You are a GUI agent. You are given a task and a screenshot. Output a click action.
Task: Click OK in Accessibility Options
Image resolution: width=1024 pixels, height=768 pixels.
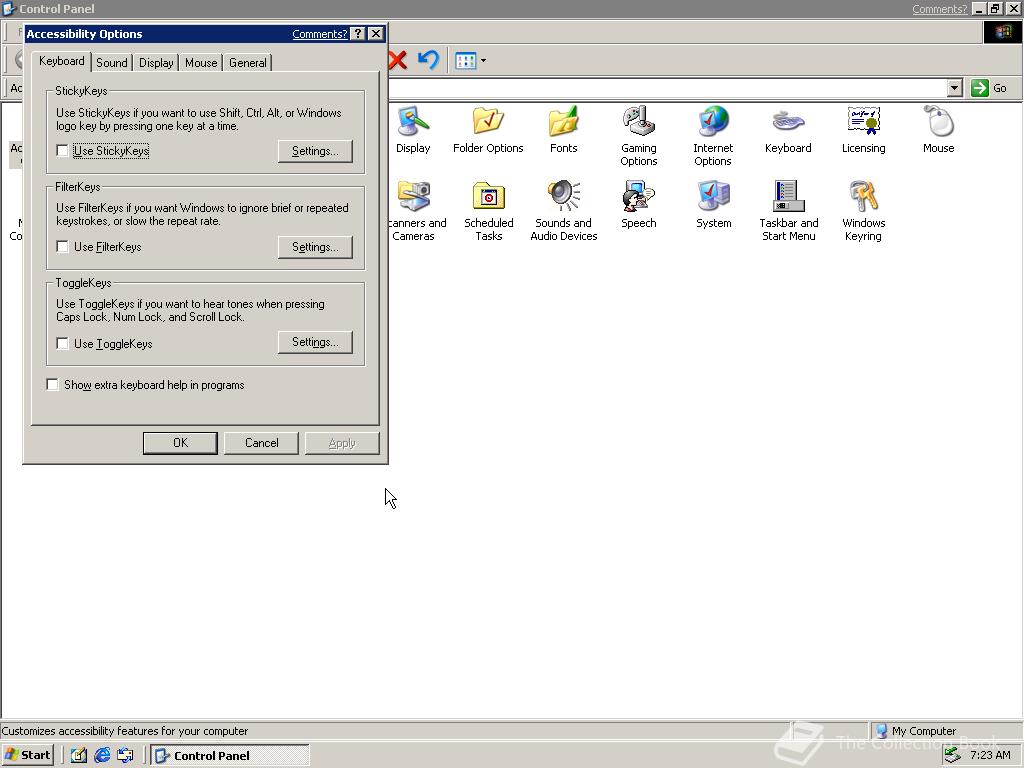tap(180, 443)
